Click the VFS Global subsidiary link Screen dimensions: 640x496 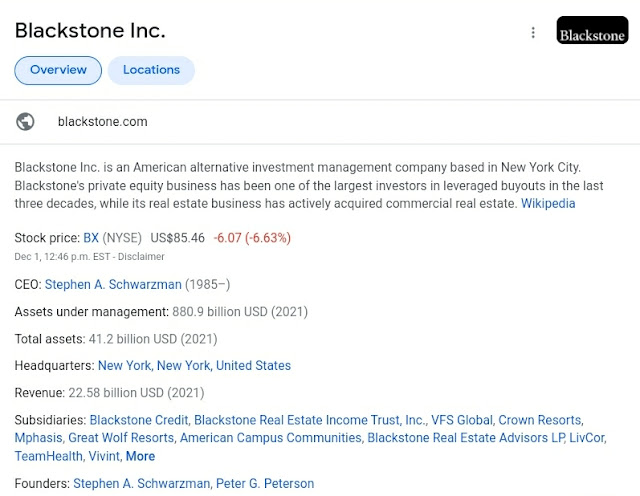(461, 420)
